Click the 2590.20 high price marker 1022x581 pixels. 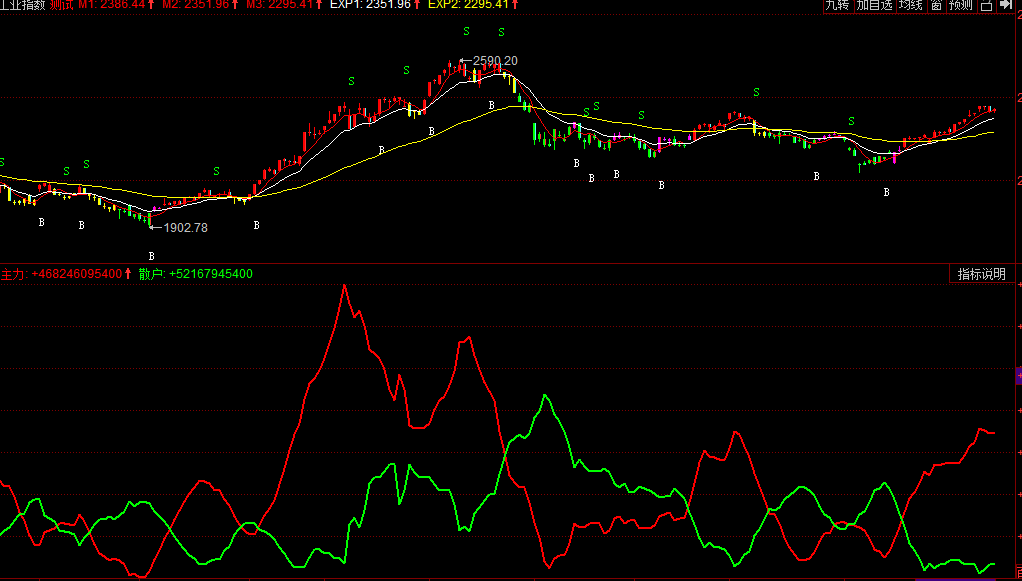point(494,61)
